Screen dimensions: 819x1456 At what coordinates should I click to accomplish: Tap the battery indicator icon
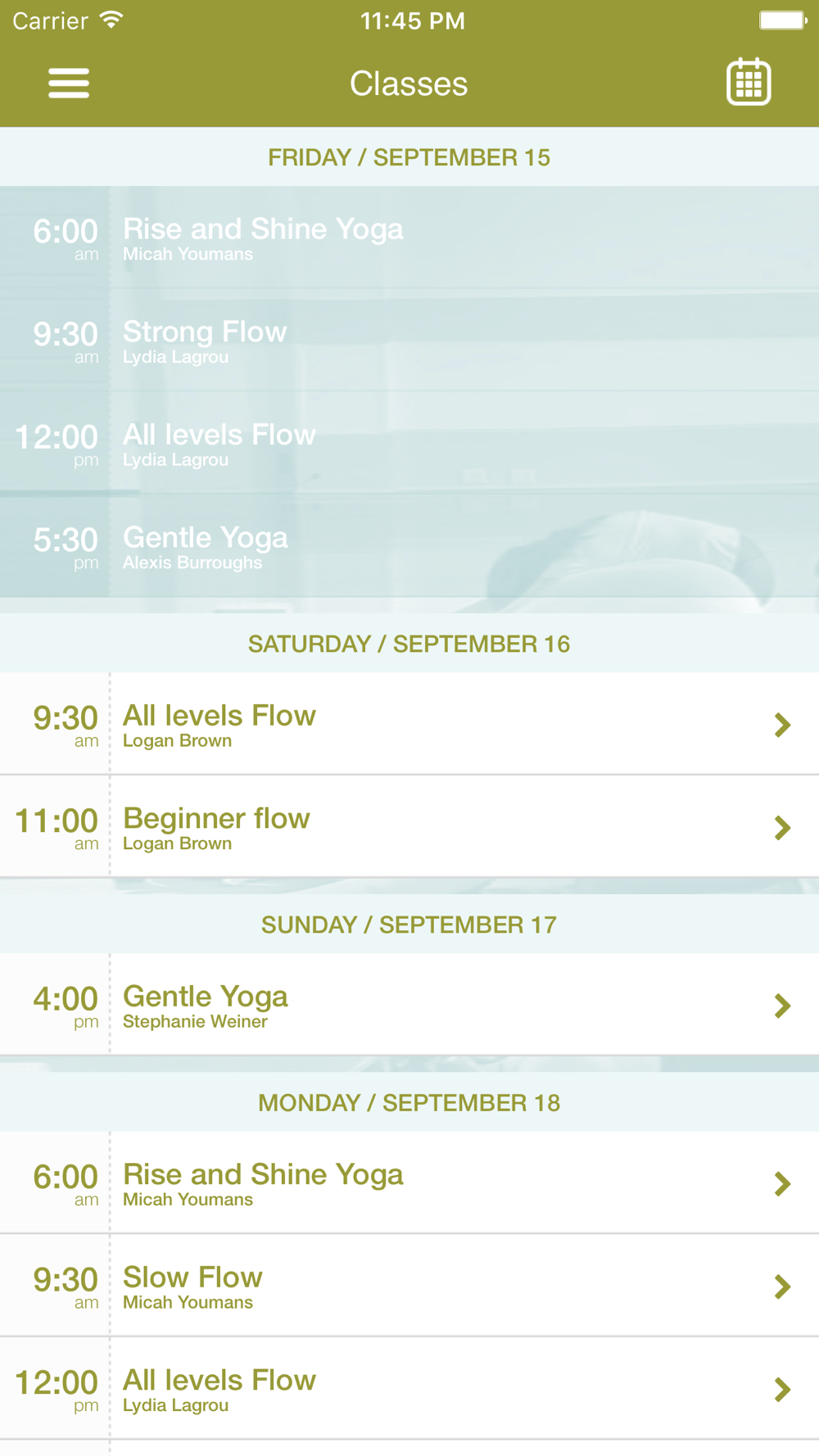(x=783, y=20)
